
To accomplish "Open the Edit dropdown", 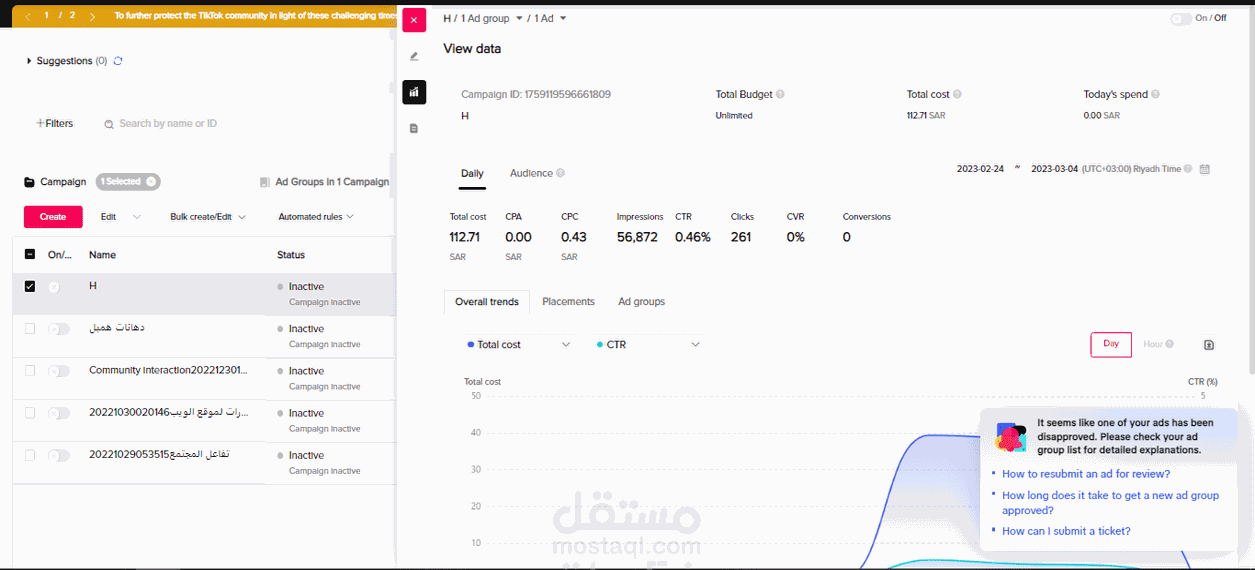I will pyautogui.click(x=120, y=217).
